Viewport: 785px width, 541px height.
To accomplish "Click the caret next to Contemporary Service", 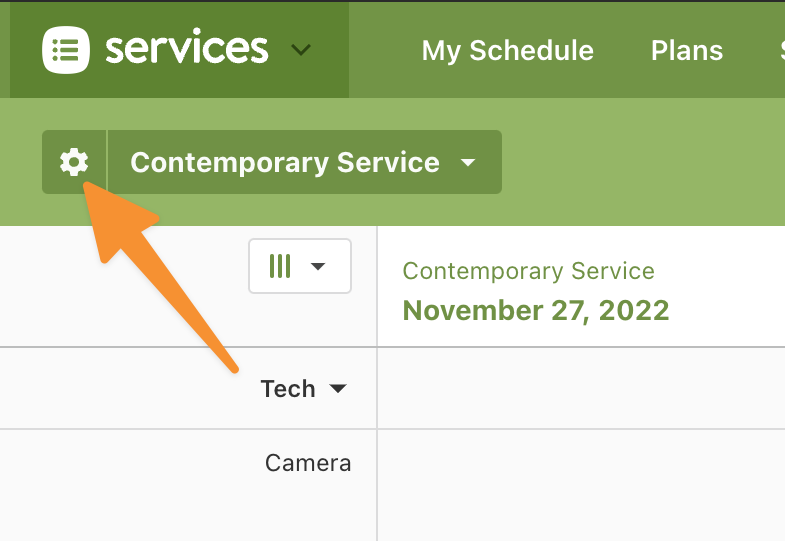I will pos(468,163).
